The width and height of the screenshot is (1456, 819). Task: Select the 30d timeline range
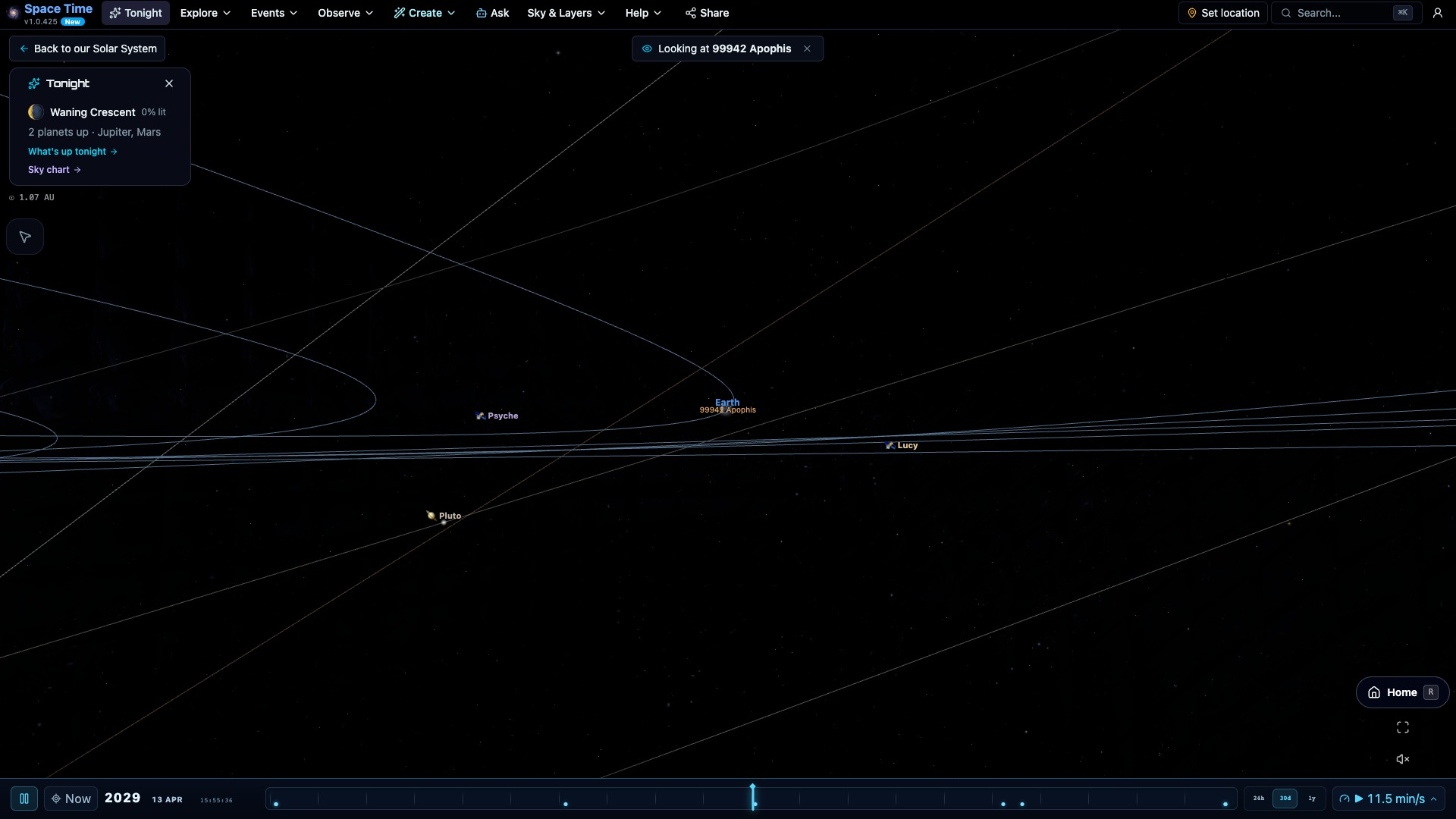coord(1285,799)
